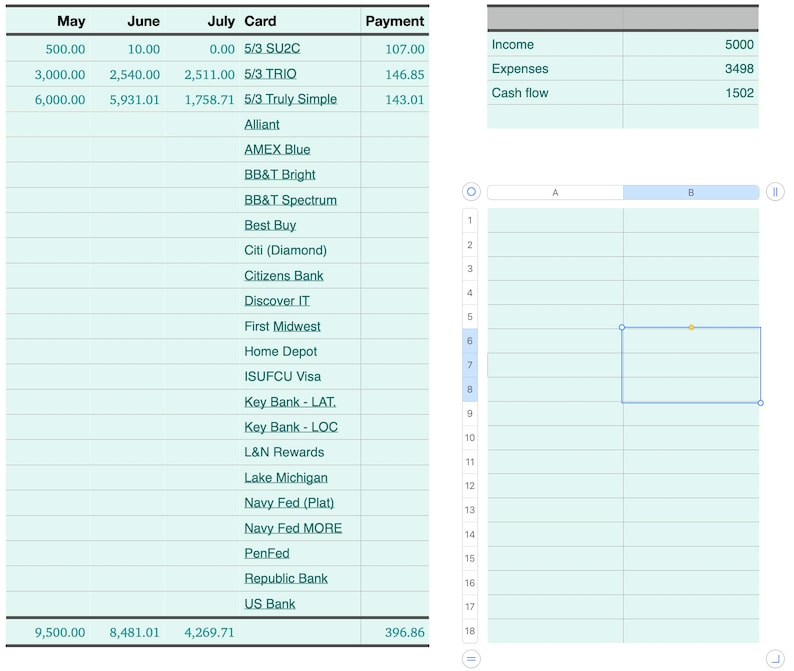Open the Key Bank - LAT link
The height and width of the screenshot is (671, 794).
(290, 402)
